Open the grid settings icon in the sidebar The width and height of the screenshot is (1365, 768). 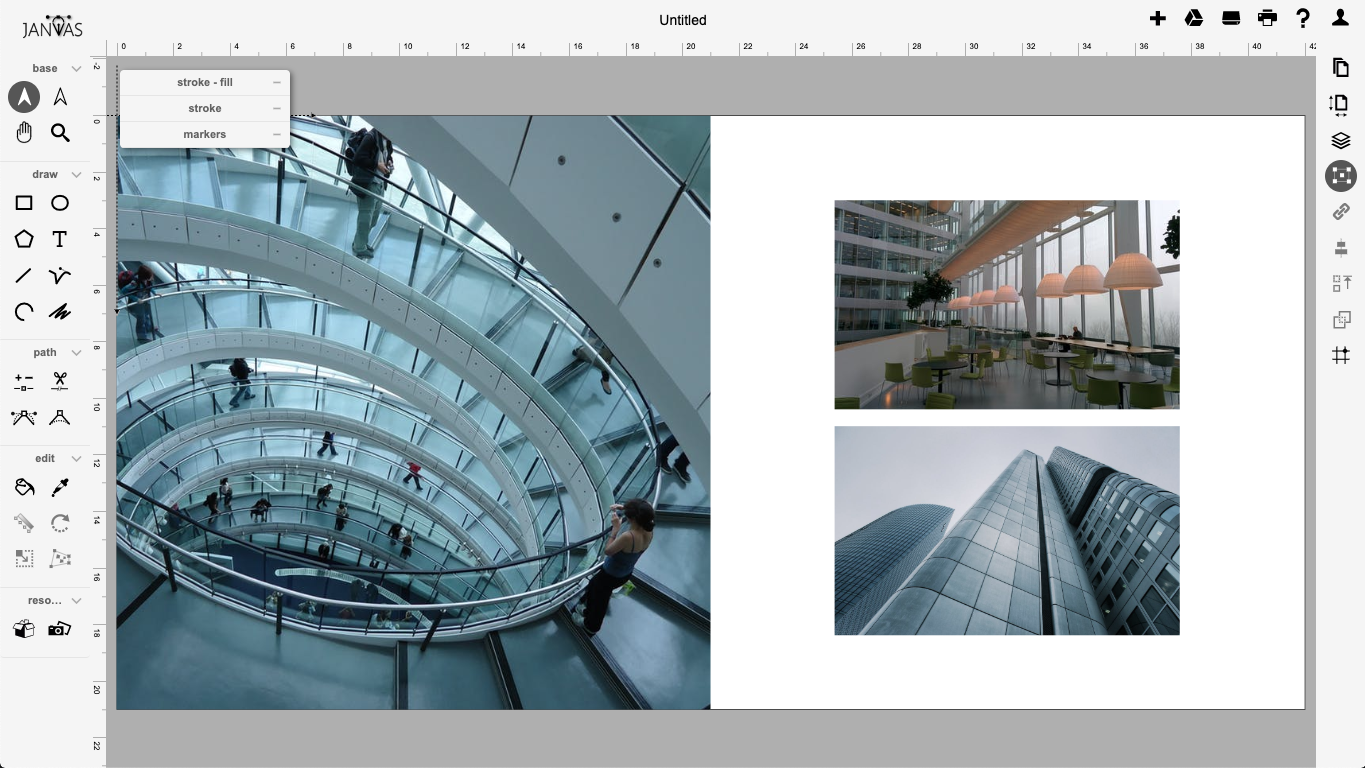(x=1340, y=355)
